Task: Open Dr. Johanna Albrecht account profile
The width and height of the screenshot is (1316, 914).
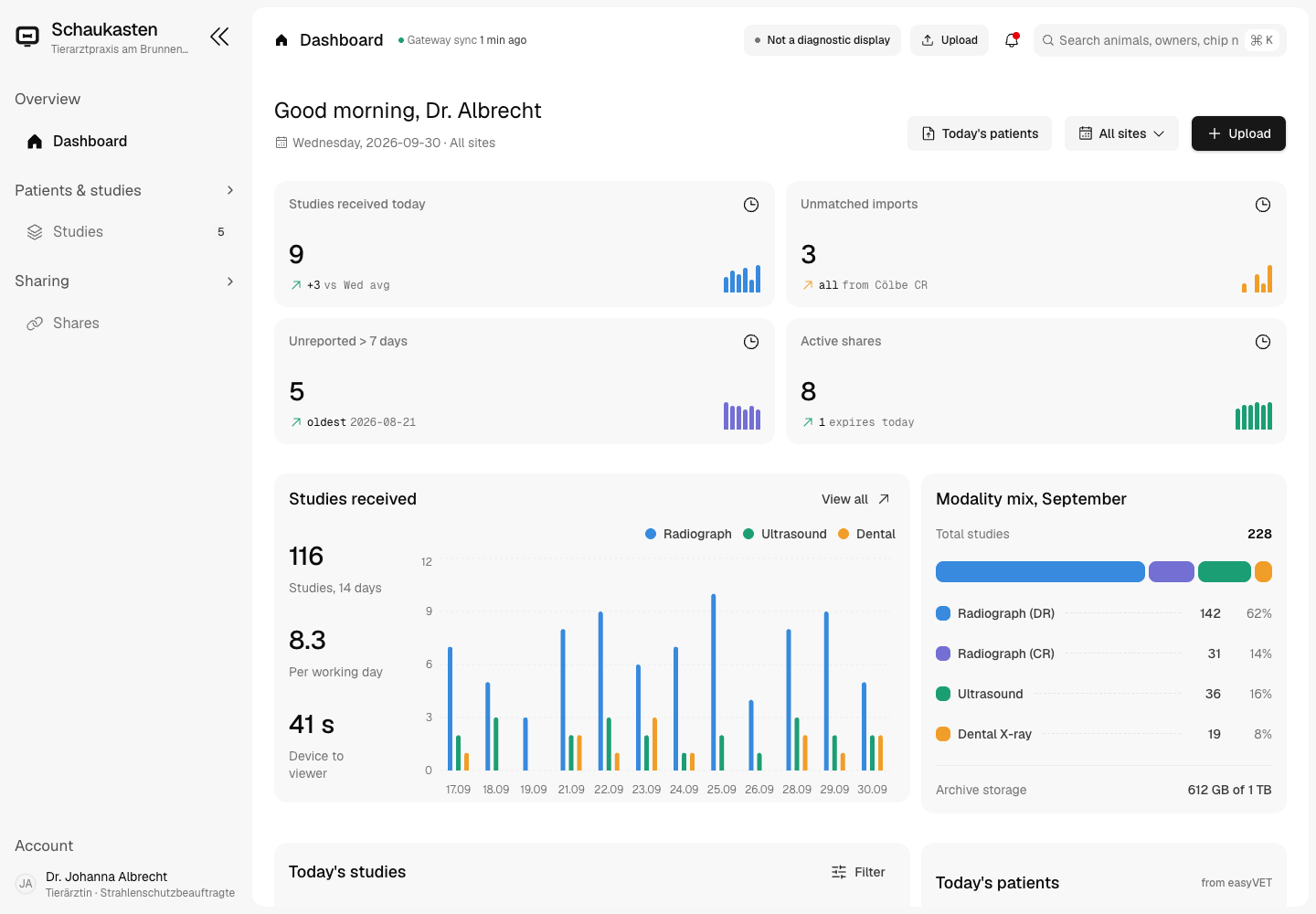Action: 124,884
